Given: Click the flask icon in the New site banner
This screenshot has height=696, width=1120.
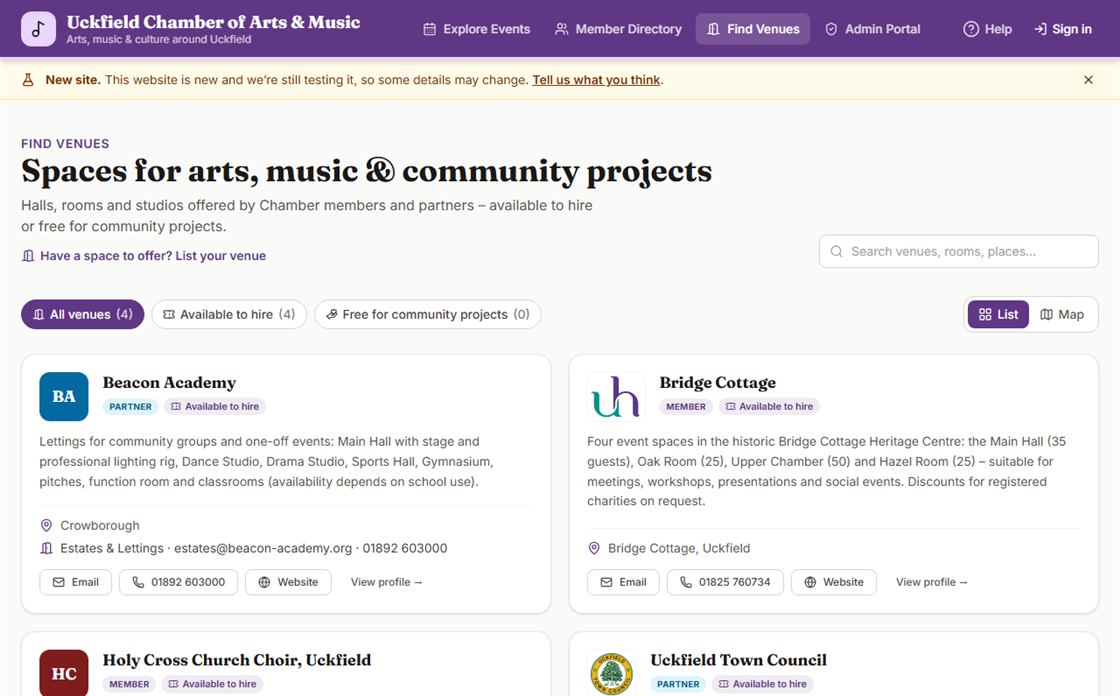Looking at the screenshot, I should 28,80.
